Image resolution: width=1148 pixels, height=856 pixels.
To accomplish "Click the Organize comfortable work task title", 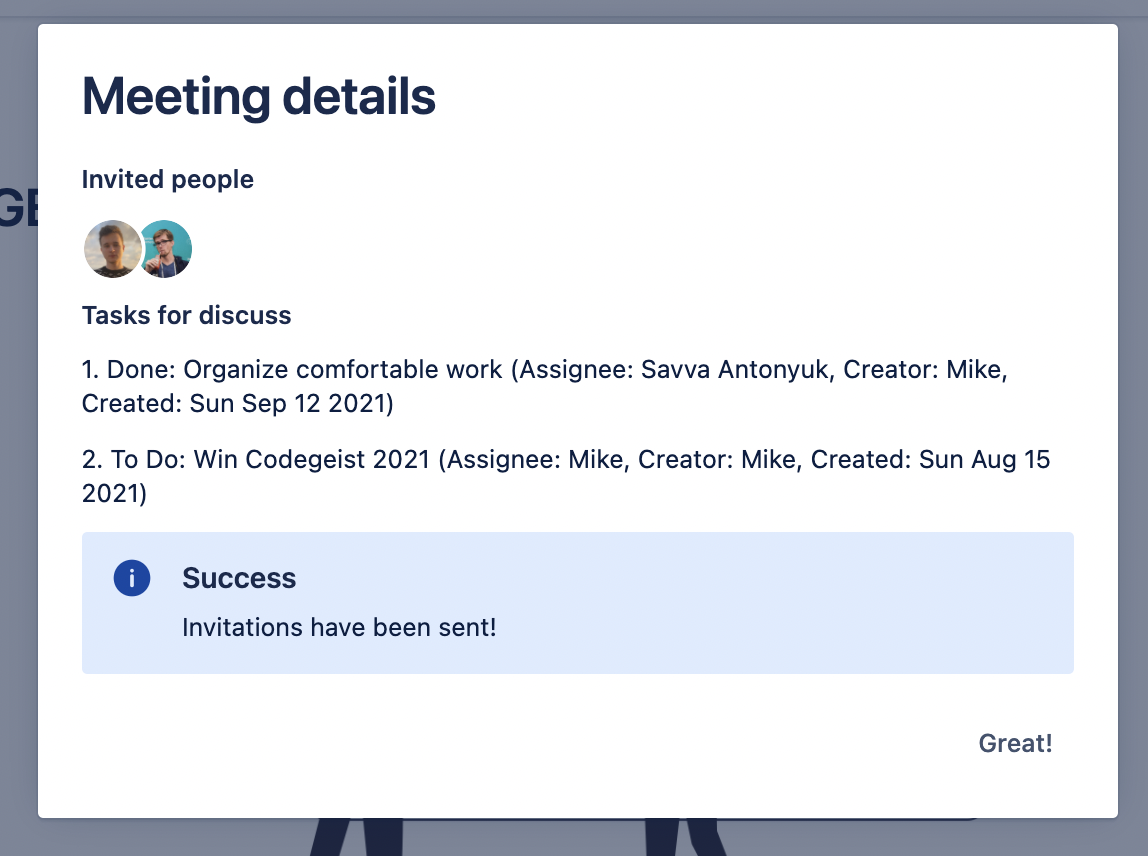I will click(343, 370).
